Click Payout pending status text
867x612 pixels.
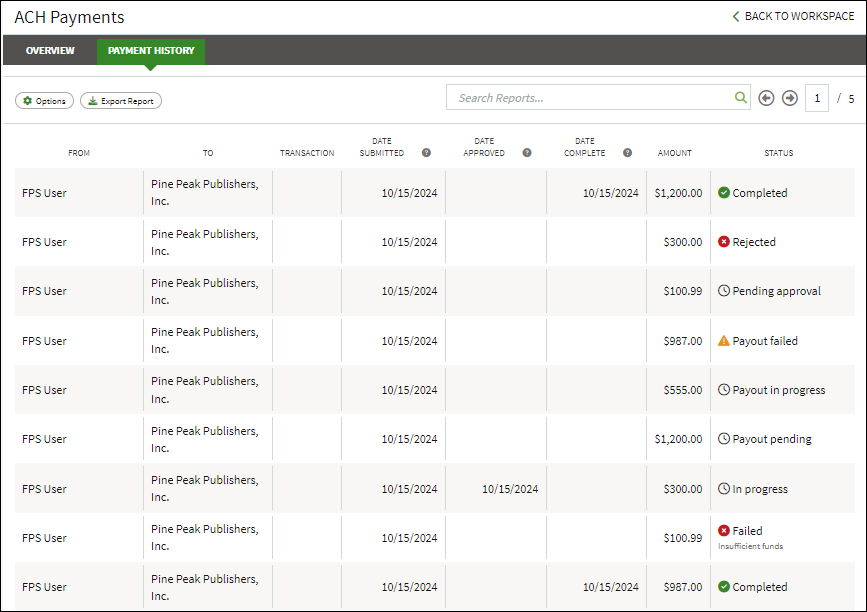coord(772,439)
